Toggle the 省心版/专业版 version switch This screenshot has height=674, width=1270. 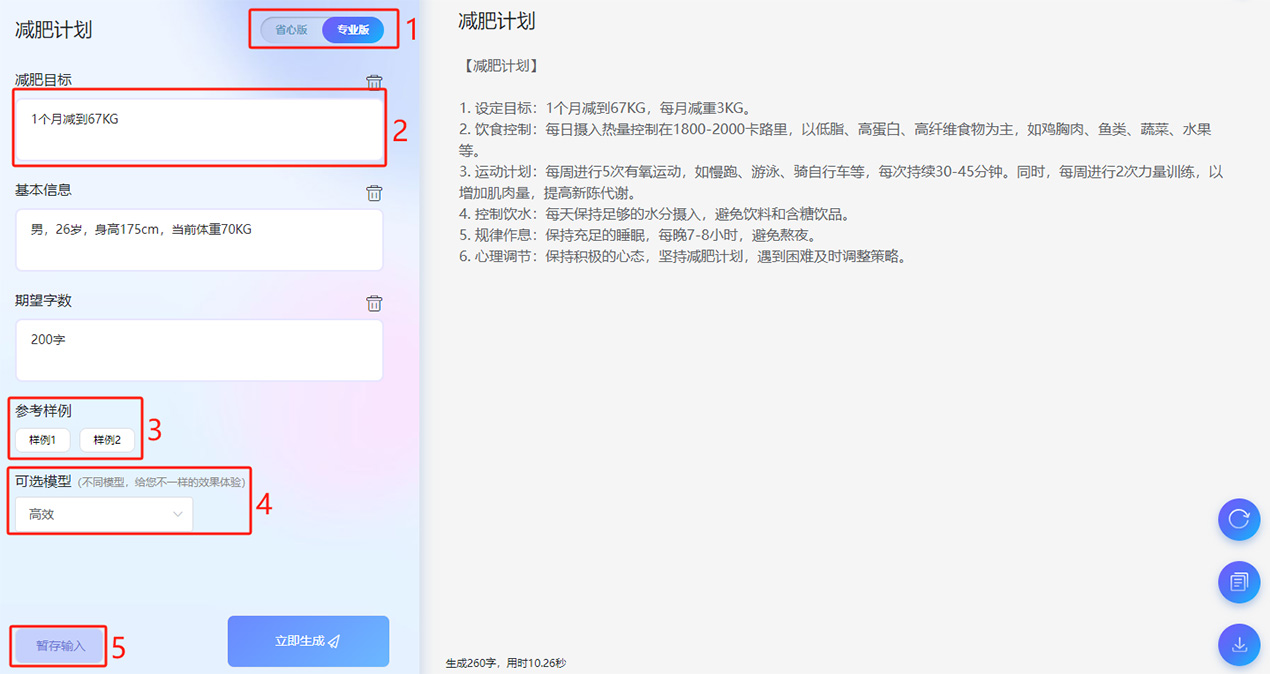[x=322, y=29]
